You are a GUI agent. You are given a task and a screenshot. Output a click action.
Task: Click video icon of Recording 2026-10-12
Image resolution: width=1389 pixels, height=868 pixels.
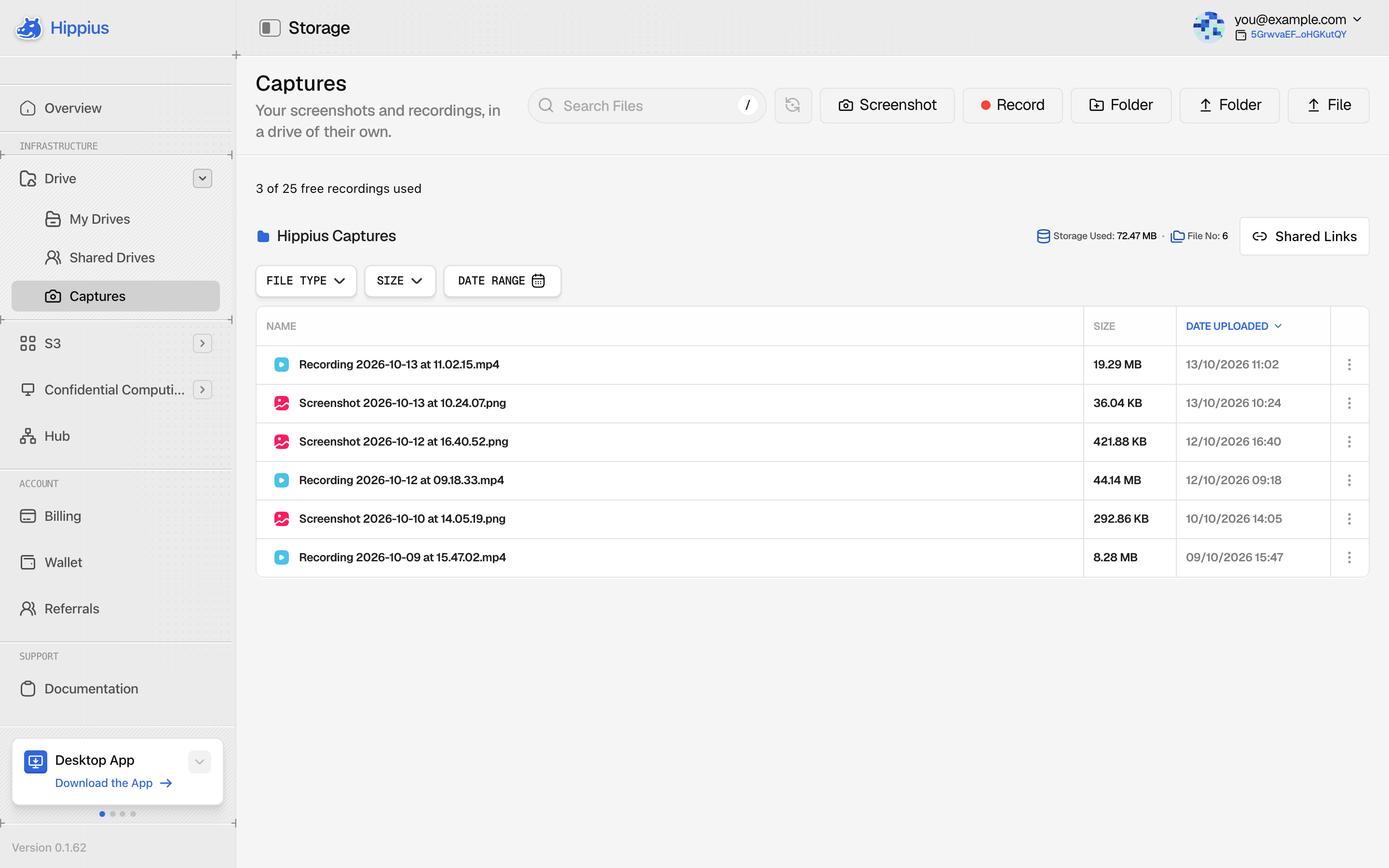[281, 480]
